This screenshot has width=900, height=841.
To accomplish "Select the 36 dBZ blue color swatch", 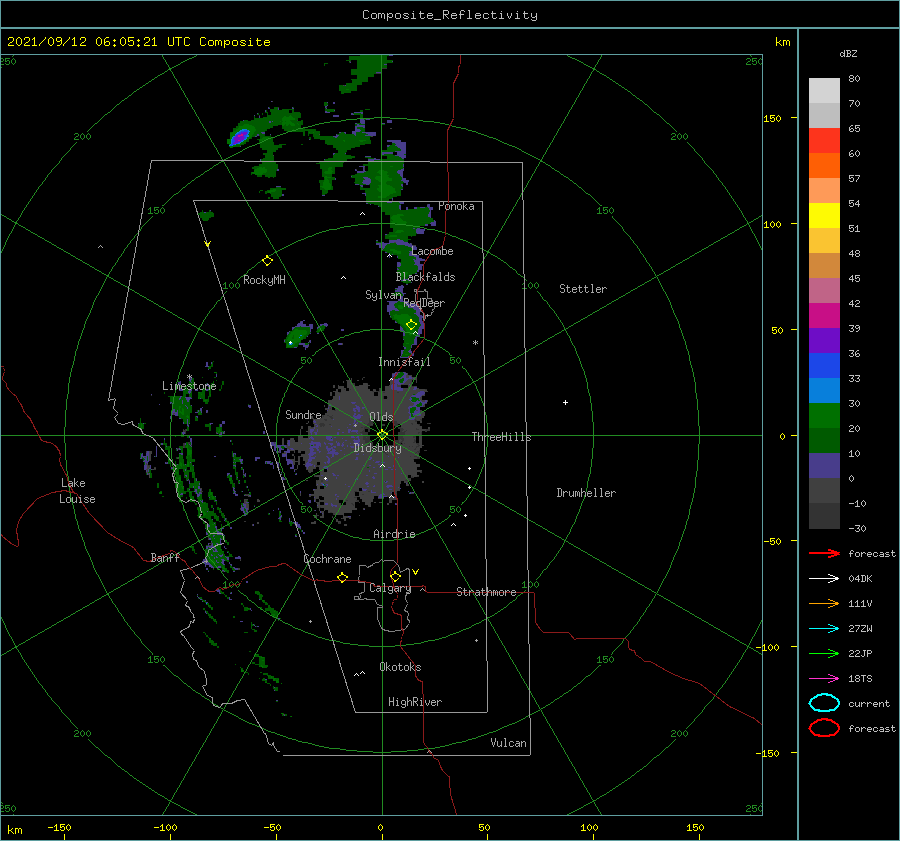I will 824,365.
